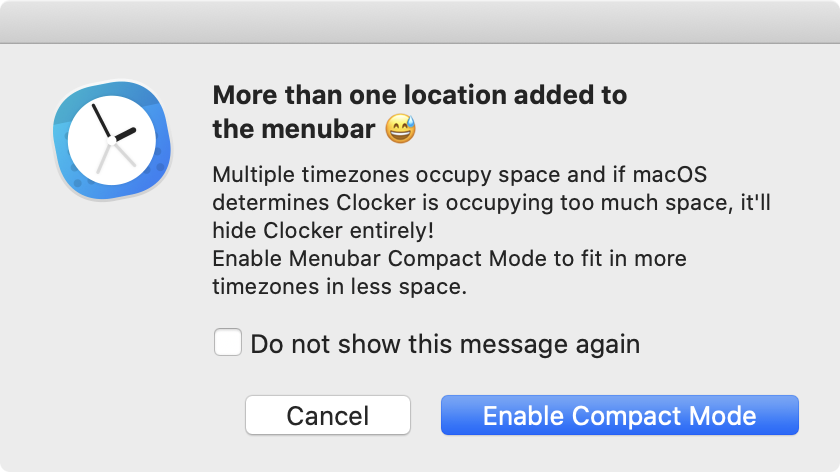The image size is (840, 472).
Task: Click the line "Enable Menubar Compact Mode to fit in more"
Action: pos(449,259)
